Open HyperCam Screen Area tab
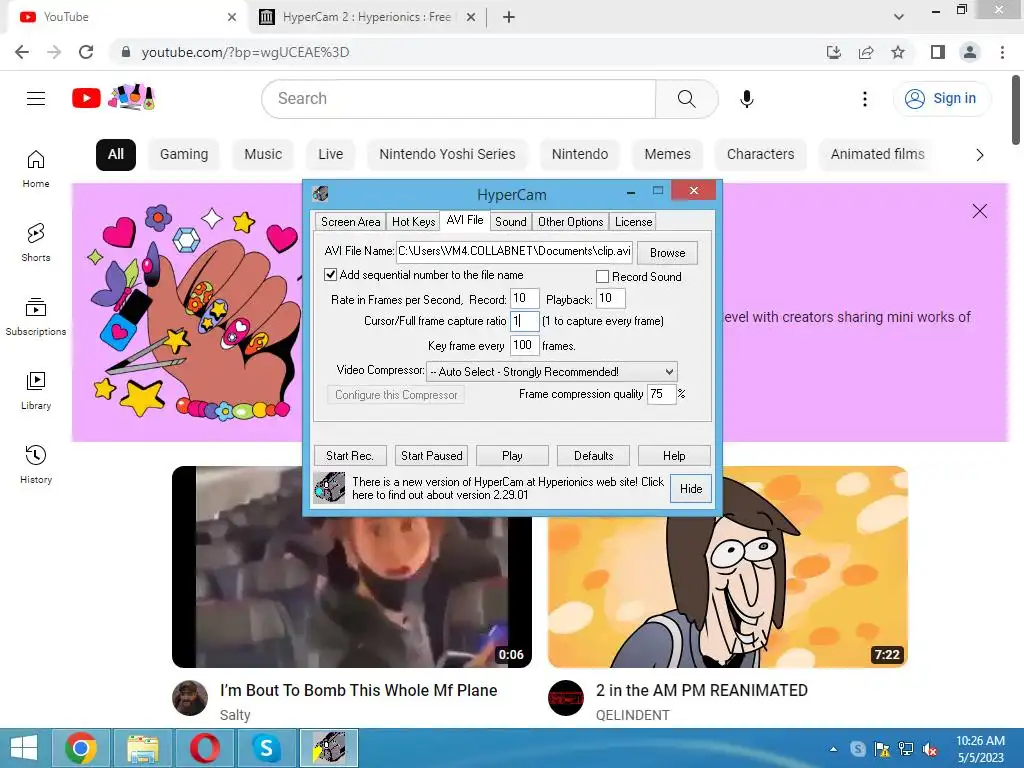This screenshot has height=768, width=1024. tap(350, 222)
